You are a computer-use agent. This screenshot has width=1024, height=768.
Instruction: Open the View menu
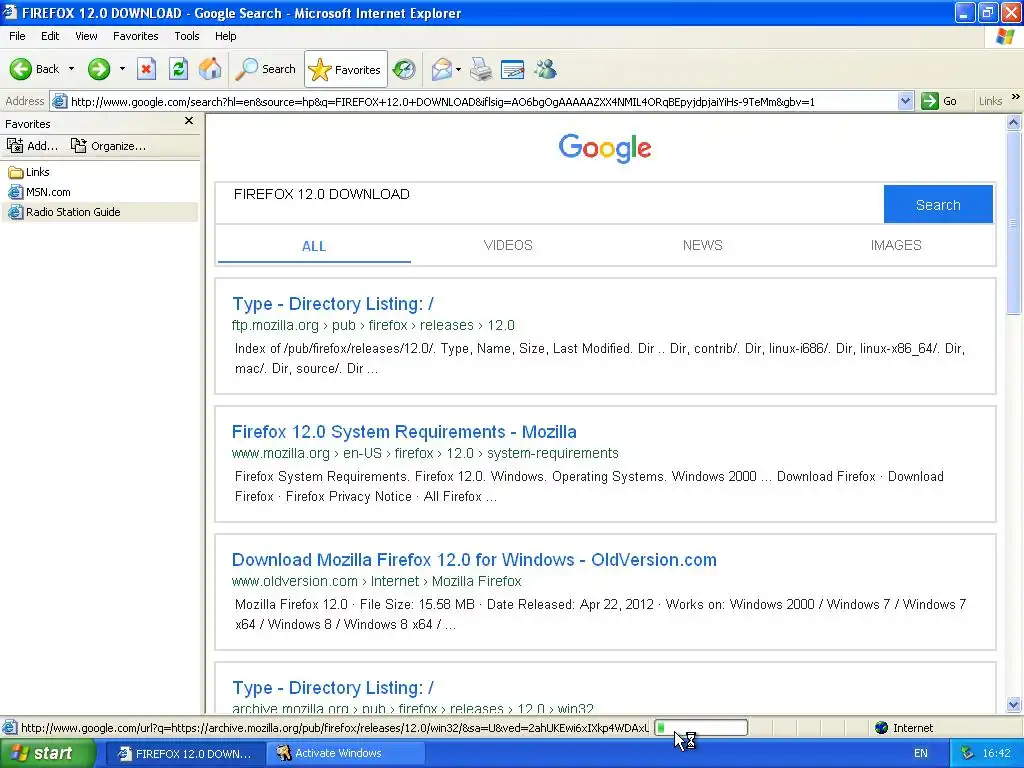(x=86, y=36)
